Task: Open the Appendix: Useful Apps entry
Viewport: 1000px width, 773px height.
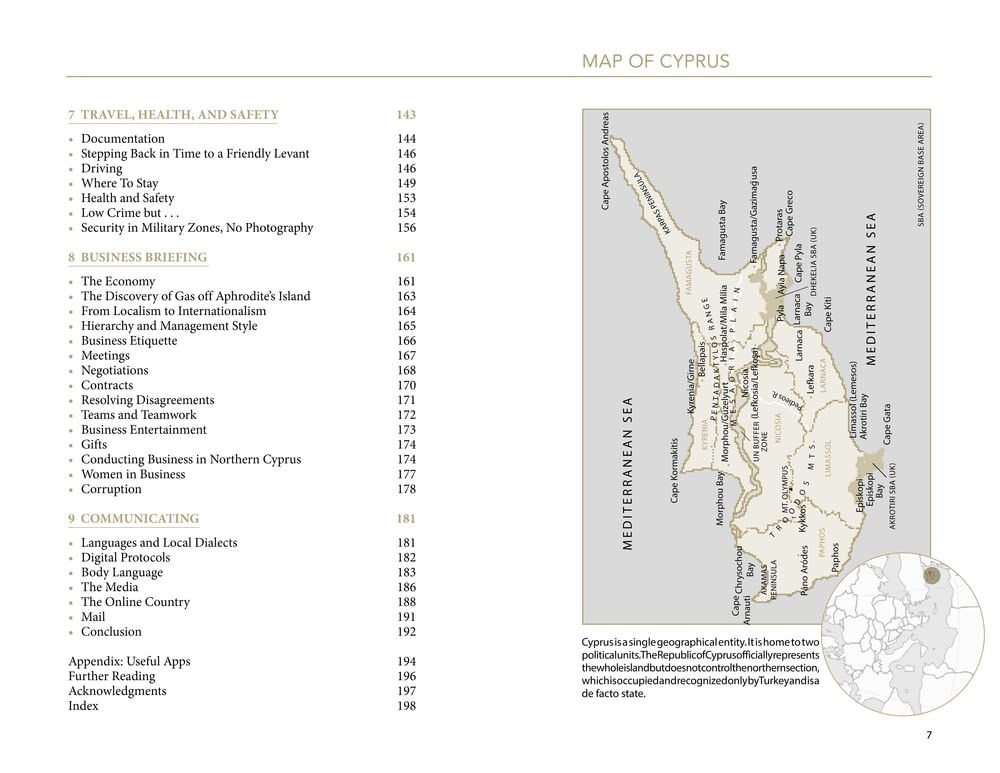Action: point(129,662)
